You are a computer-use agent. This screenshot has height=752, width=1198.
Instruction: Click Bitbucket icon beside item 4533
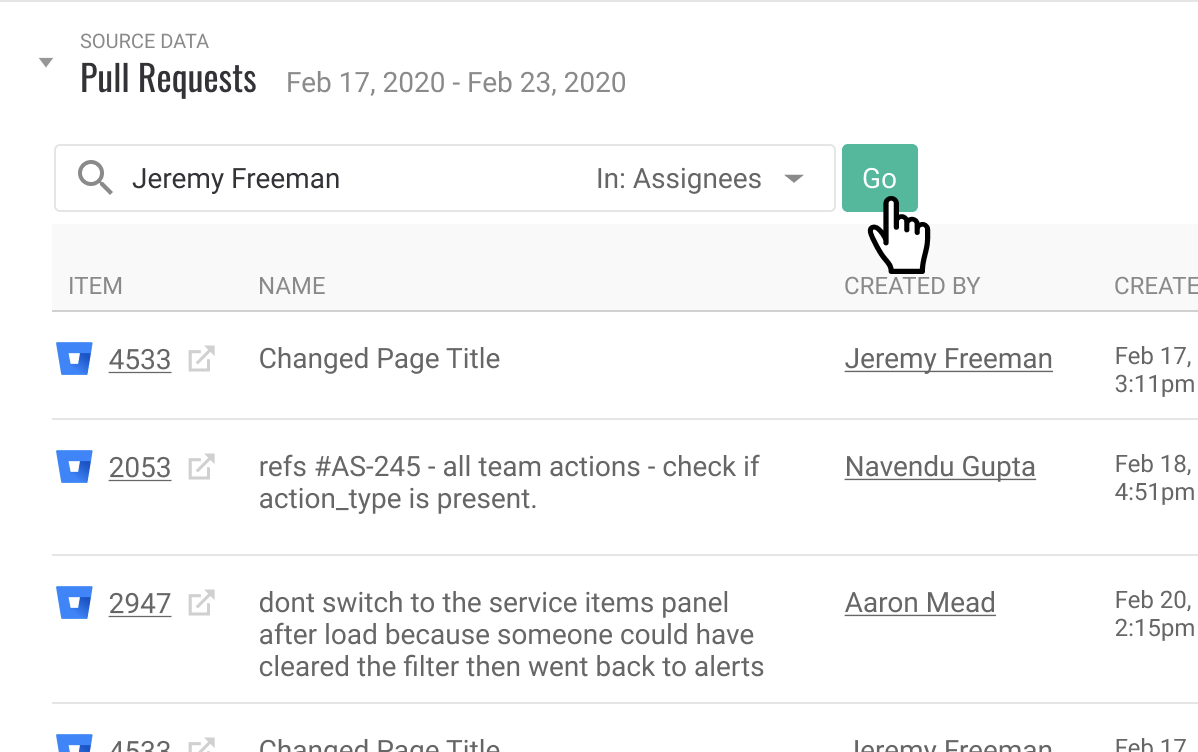74,359
